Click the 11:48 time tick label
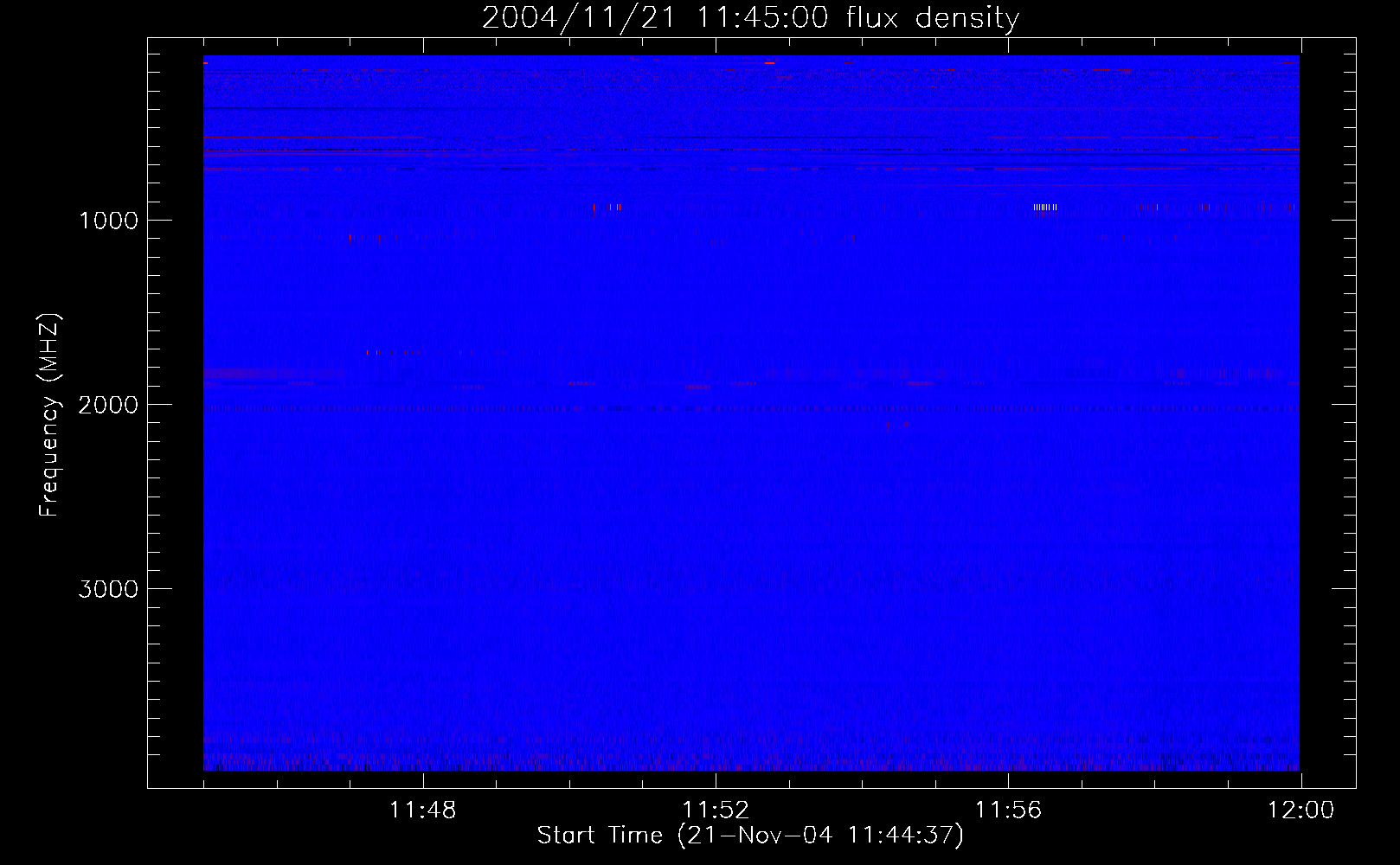Image resolution: width=1400 pixels, height=865 pixels. pyautogui.click(x=423, y=811)
